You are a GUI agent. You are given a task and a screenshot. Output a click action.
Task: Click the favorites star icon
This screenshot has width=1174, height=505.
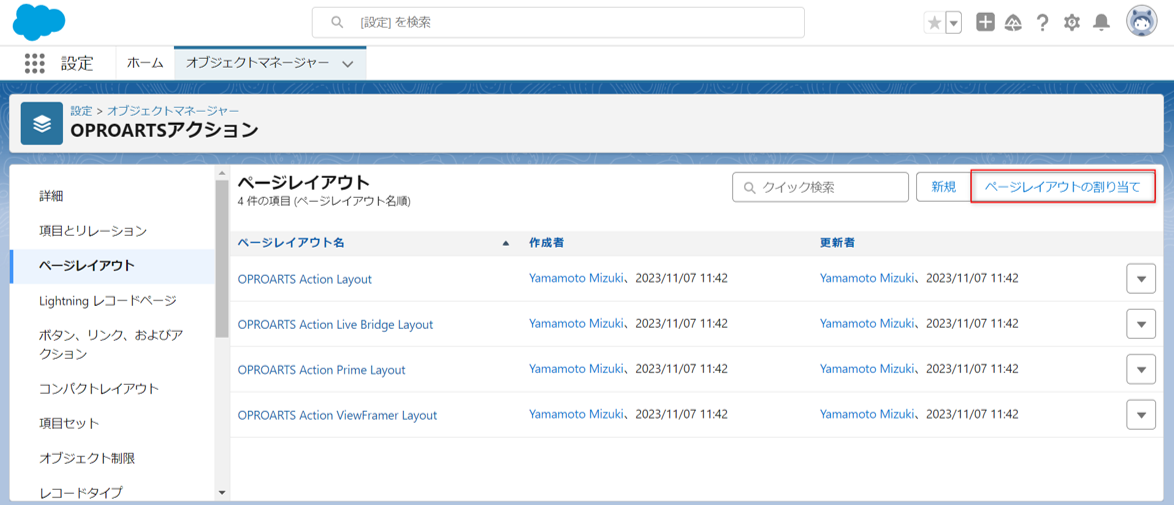(x=934, y=23)
